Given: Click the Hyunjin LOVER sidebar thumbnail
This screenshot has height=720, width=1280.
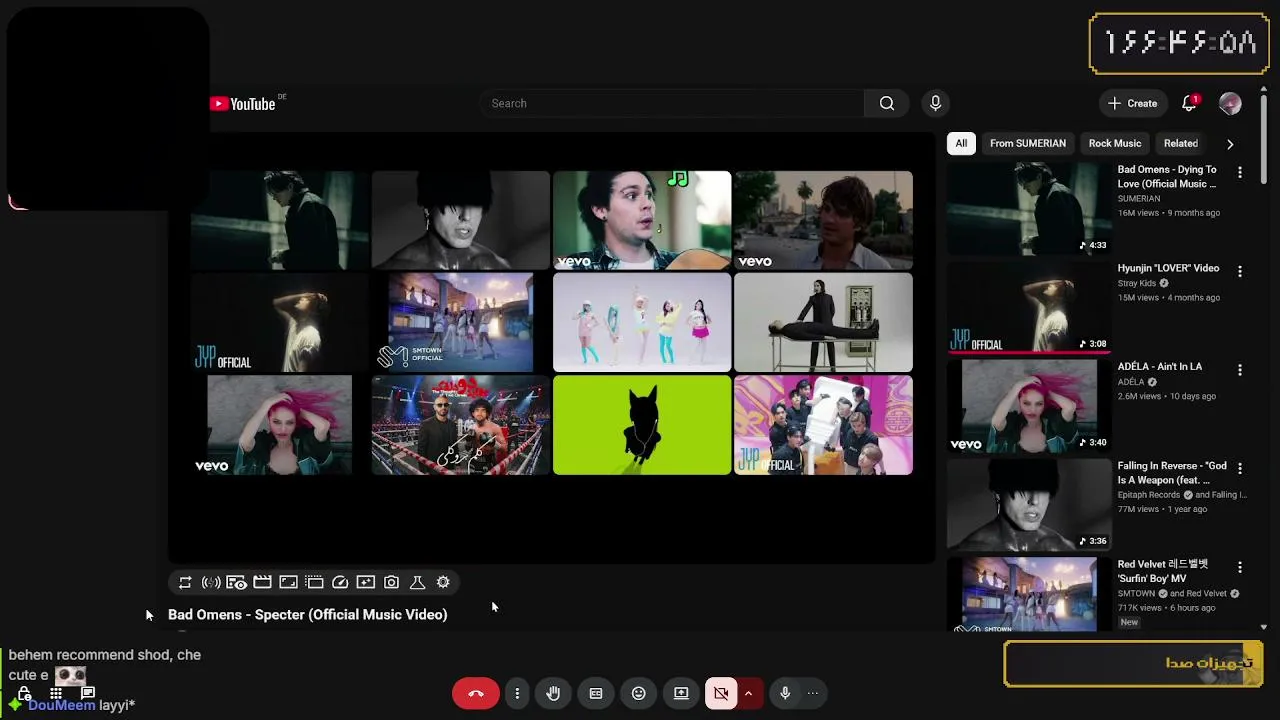Looking at the screenshot, I should pos(1029,307).
